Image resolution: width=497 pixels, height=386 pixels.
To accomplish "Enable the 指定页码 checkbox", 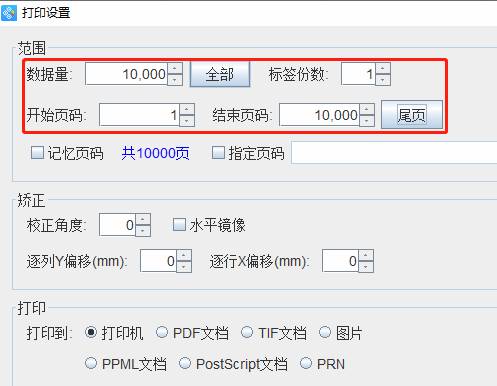I will click(x=218, y=153).
